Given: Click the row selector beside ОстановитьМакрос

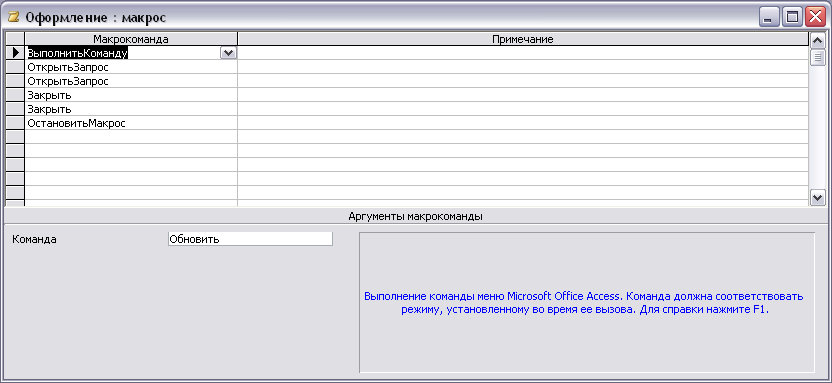Looking at the screenshot, I should pos(15,123).
